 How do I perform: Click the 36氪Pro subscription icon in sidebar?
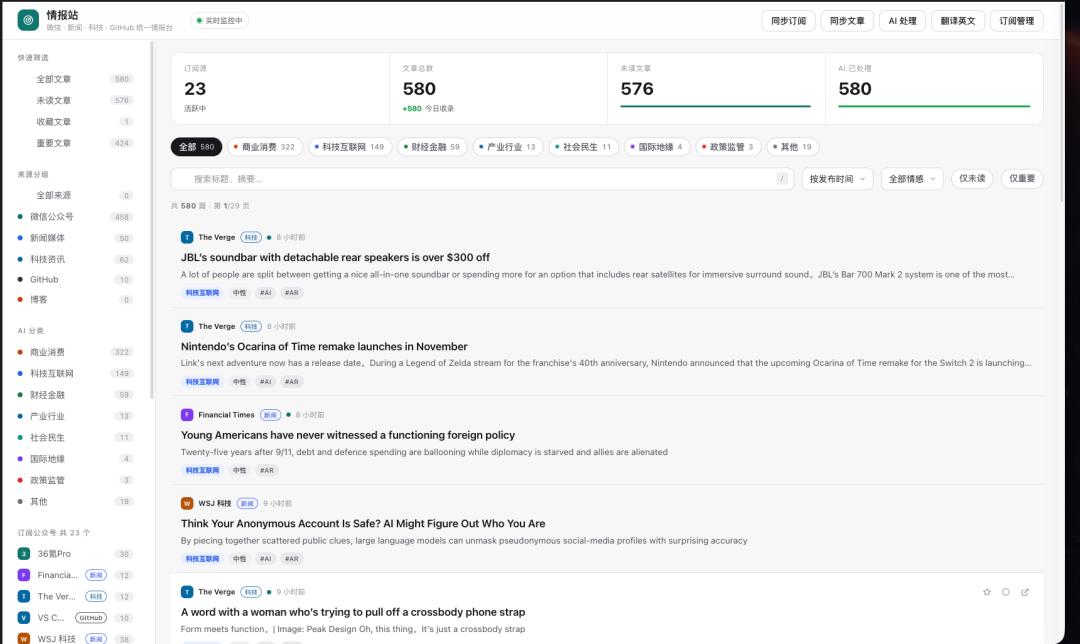click(24, 554)
